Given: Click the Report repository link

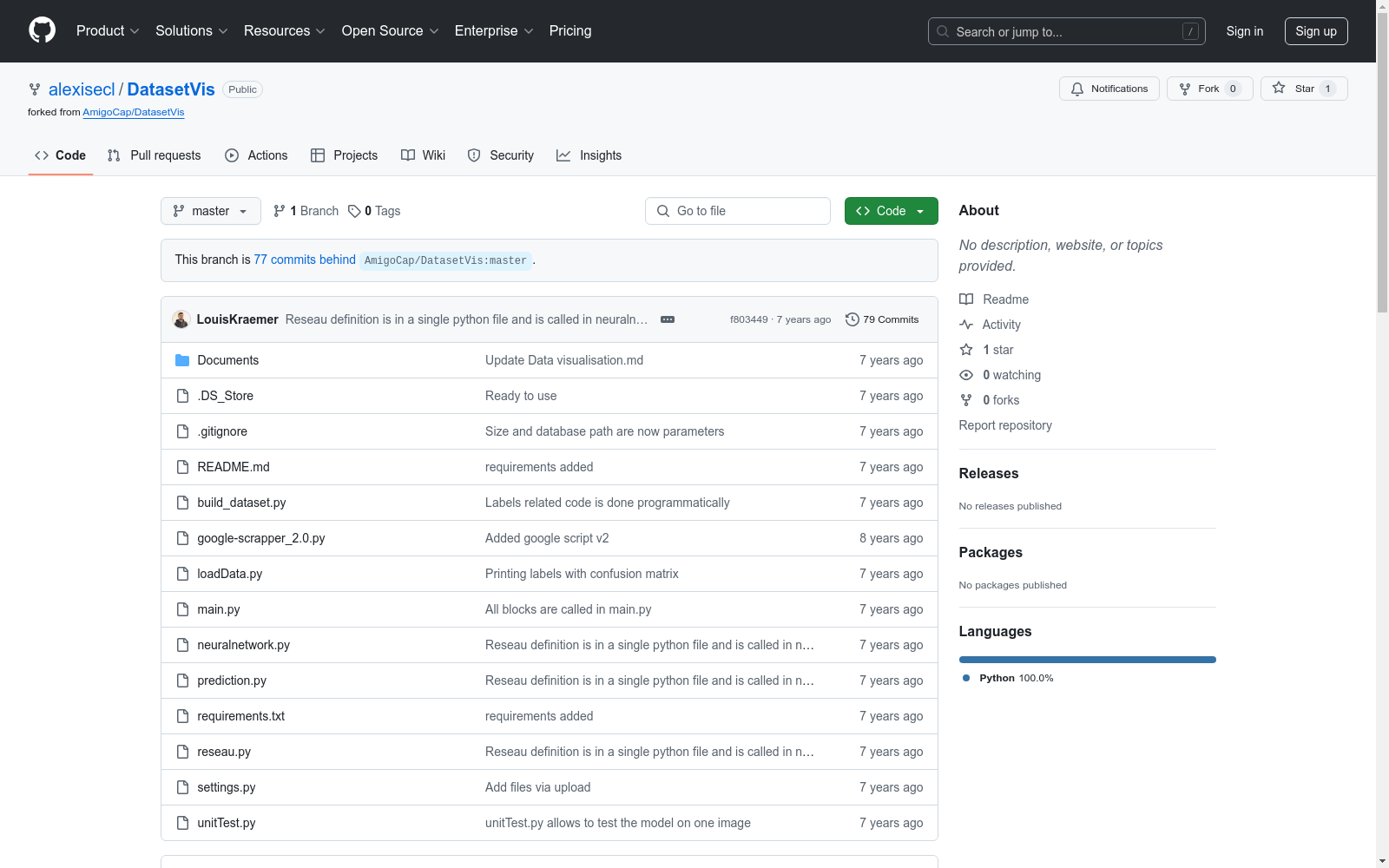Looking at the screenshot, I should tap(1005, 425).
